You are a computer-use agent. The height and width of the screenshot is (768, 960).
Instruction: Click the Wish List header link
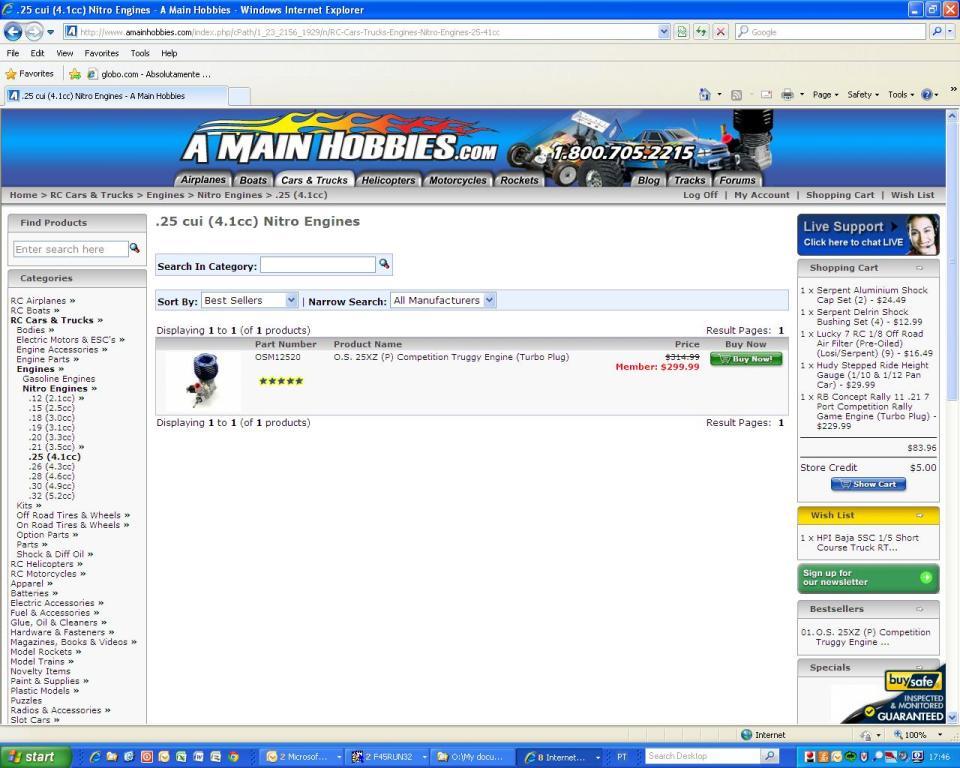pyautogui.click(x=912, y=195)
